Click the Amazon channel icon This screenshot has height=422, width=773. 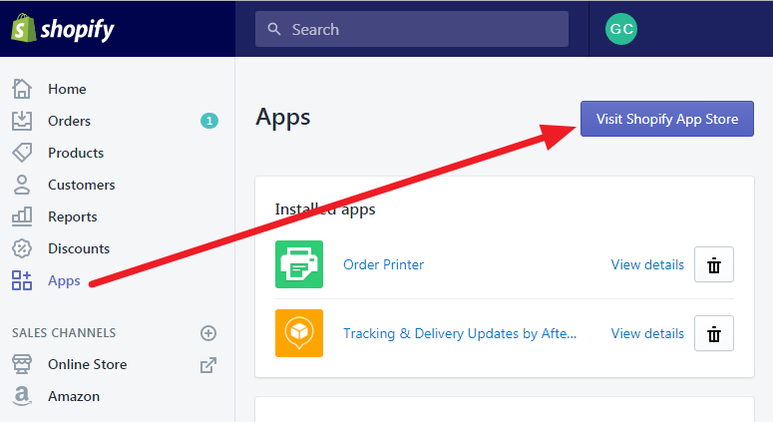coord(22,396)
